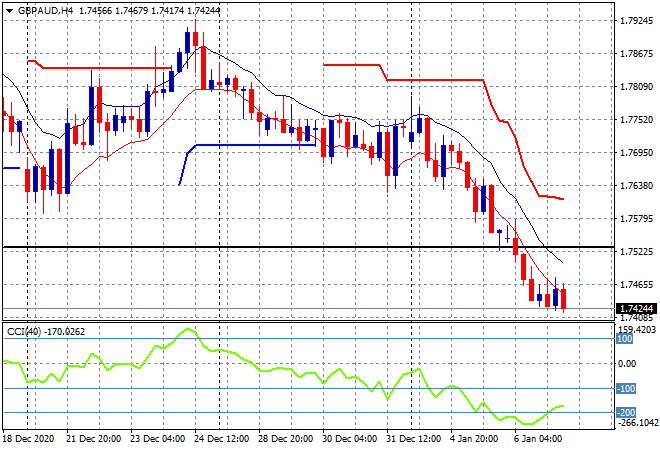
Task: Click the 1.79245 price axis label
Action: coord(637,21)
